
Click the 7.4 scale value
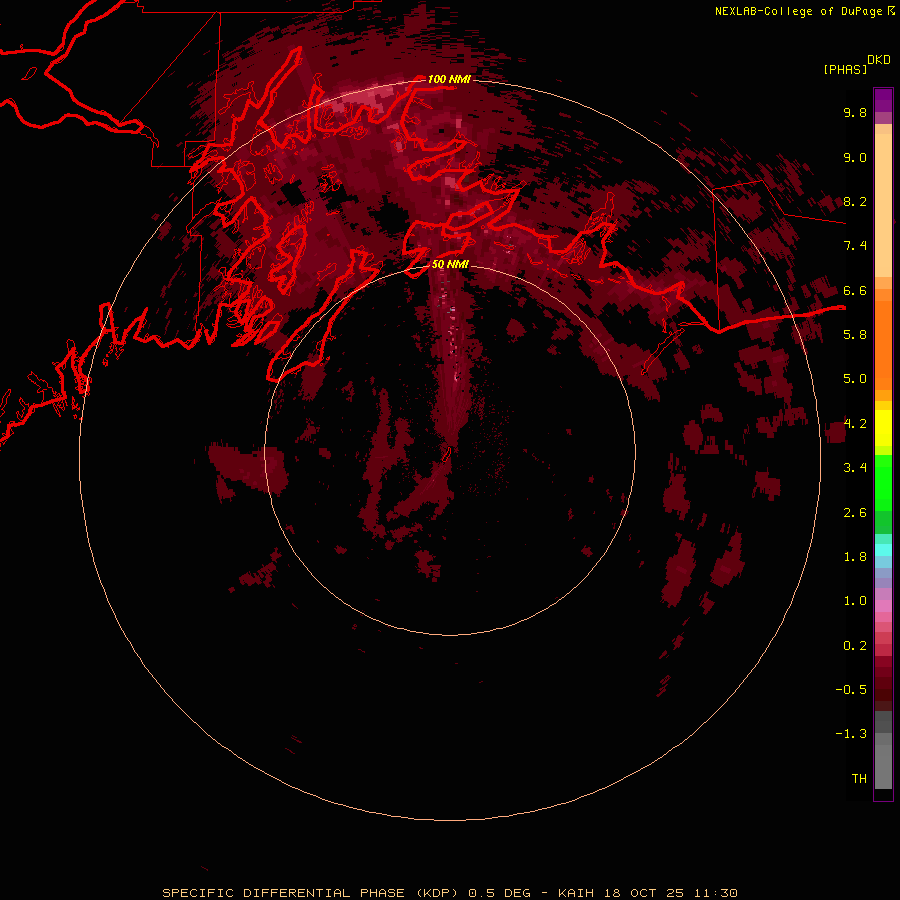pos(855,246)
